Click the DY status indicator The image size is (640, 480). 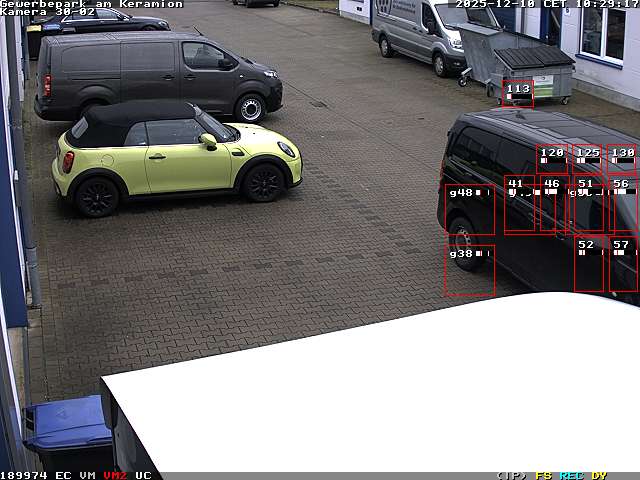[x=599, y=475]
